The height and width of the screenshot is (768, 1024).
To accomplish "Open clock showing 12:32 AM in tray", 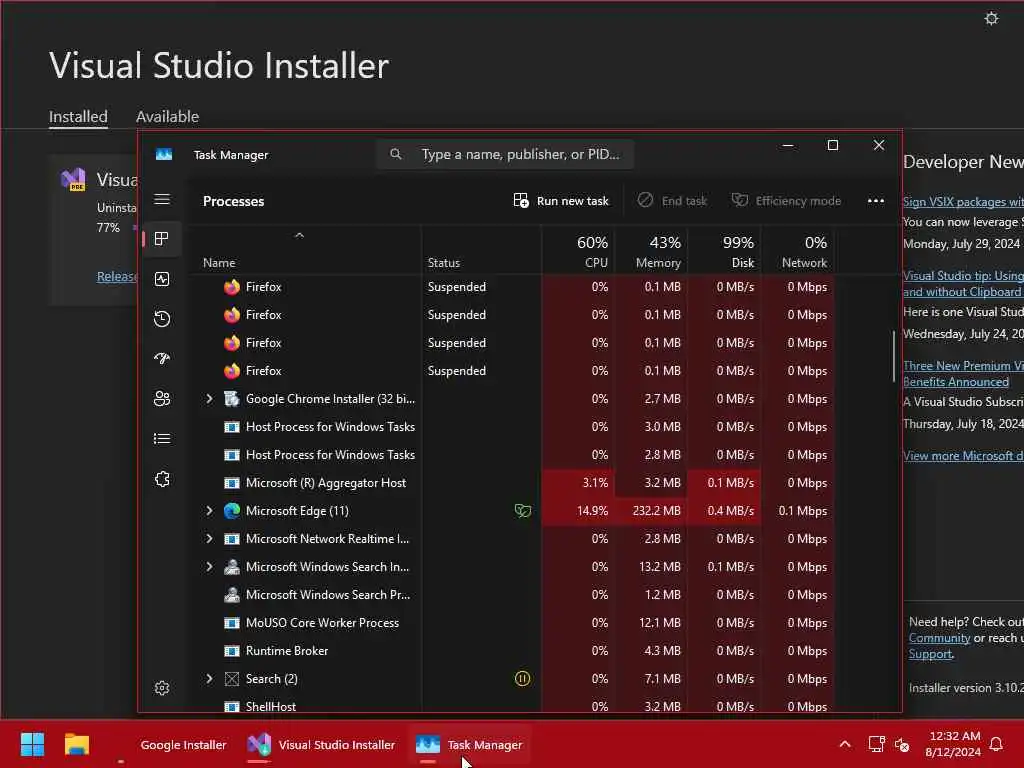I will pyautogui.click(x=953, y=744).
